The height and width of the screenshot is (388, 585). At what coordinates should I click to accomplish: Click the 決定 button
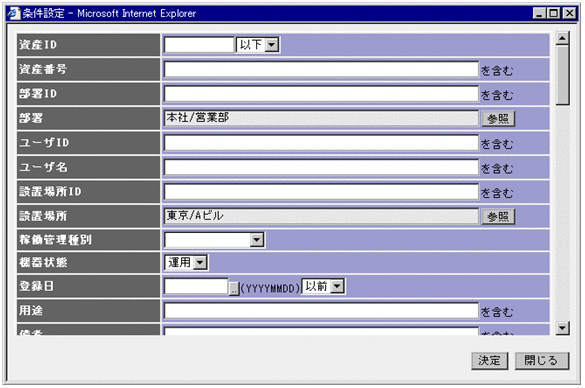point(489,361)
